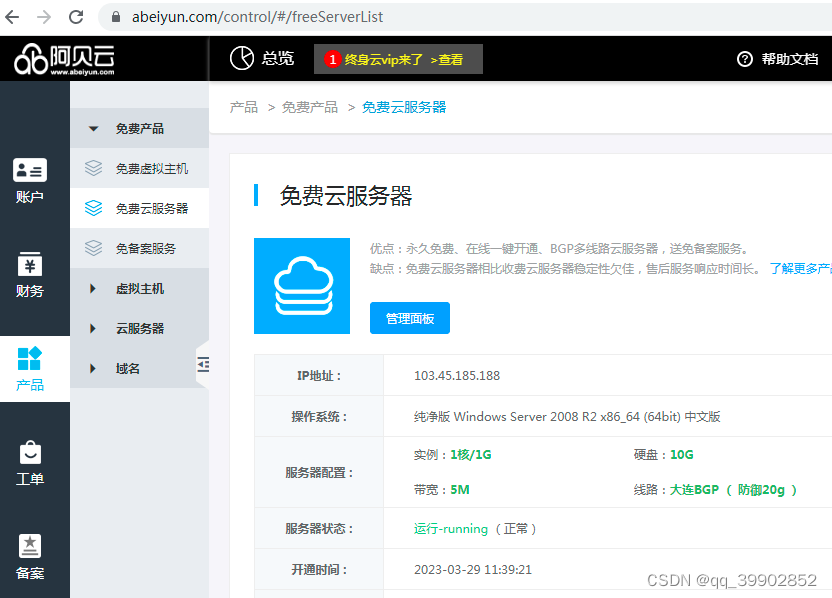Open 帮助文档 help documents
Viewport: 832px width, 598px height.
click(790, 59)
